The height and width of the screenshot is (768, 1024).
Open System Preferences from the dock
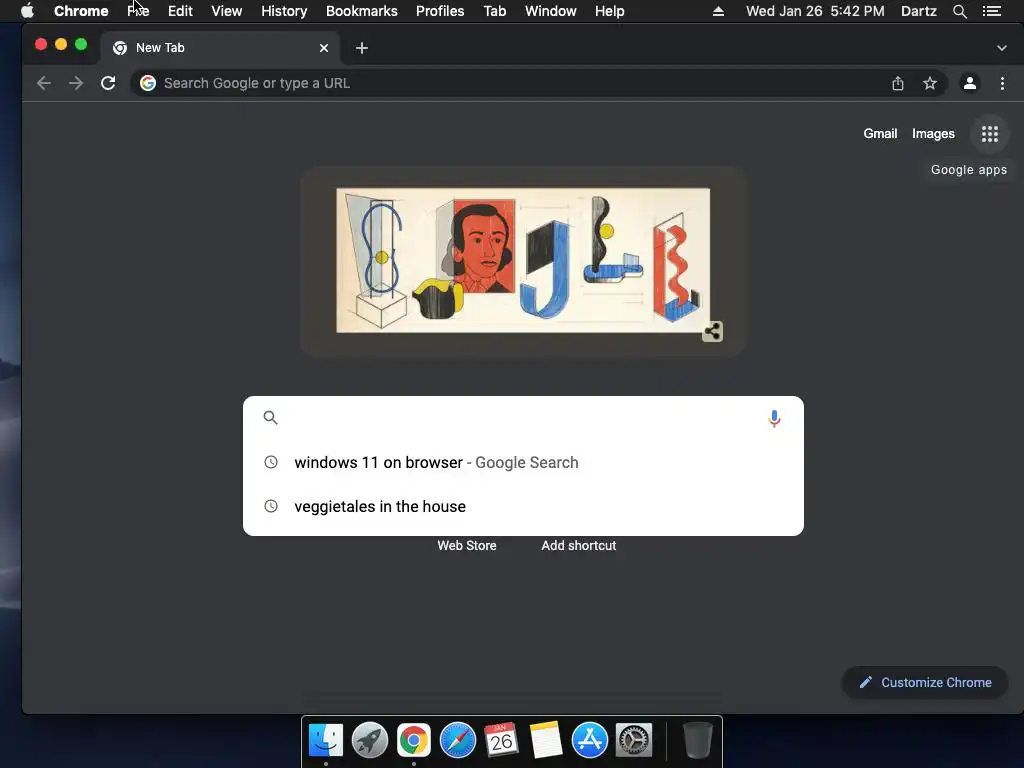[x=634, y=740]
